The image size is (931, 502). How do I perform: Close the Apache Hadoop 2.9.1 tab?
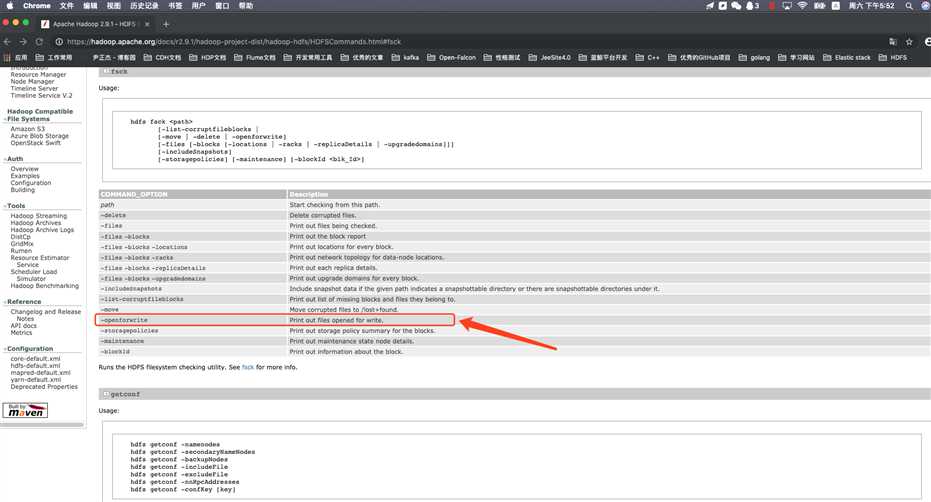click(x=147, y=24)
